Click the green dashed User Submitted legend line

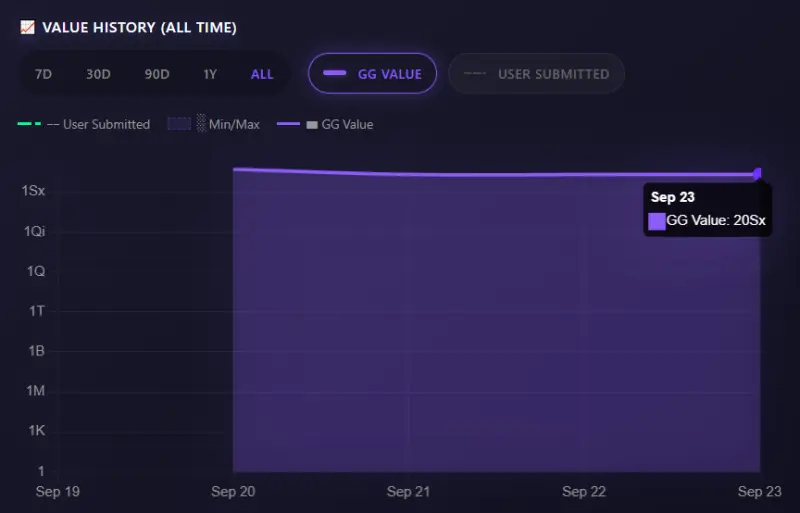point(29,124)
